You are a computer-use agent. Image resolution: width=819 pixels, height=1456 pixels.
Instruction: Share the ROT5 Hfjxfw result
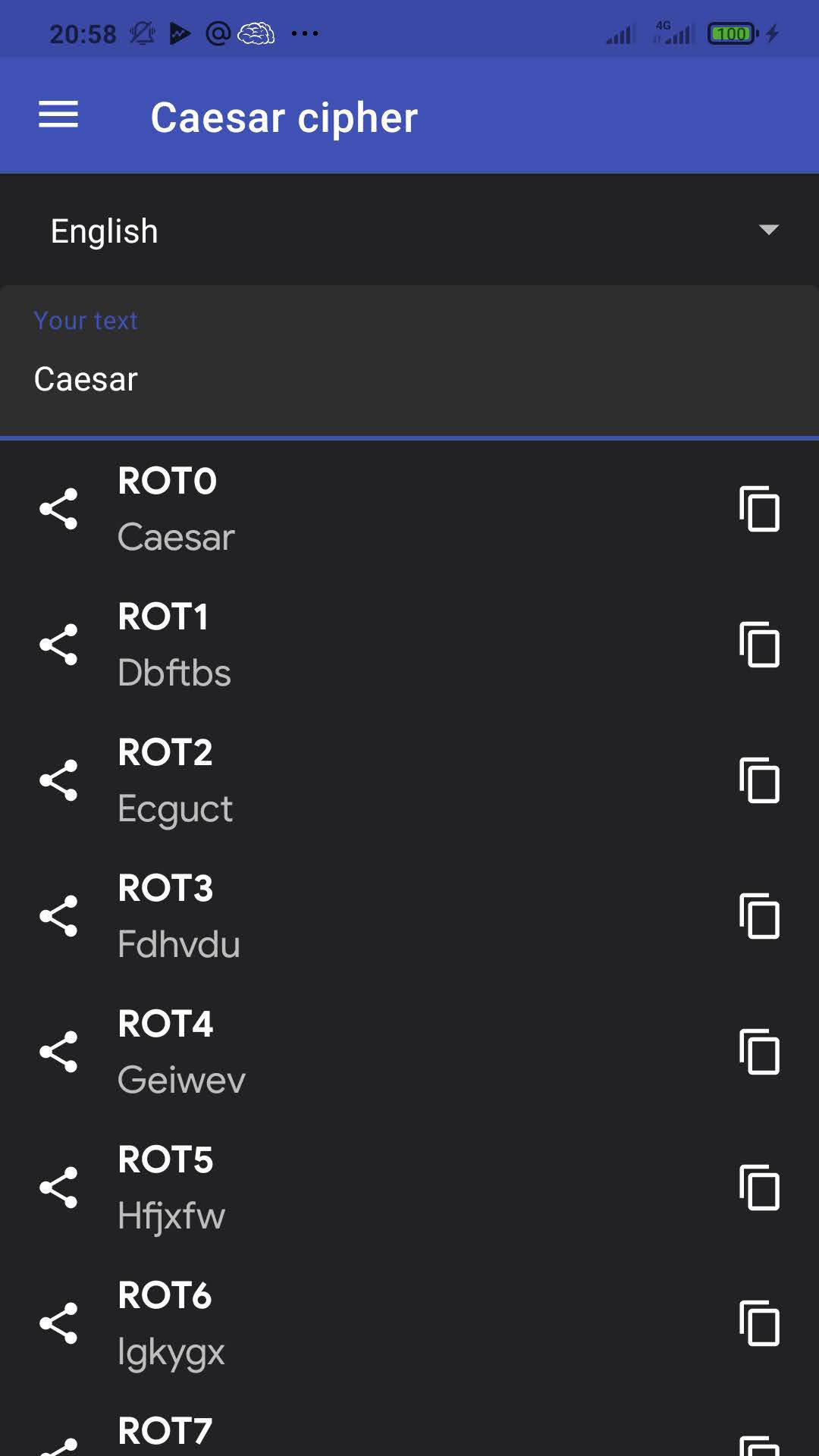58,1188
